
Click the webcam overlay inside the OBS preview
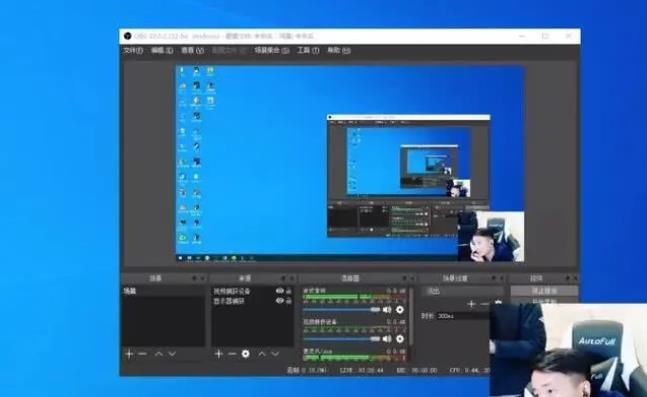pos(491,236)
